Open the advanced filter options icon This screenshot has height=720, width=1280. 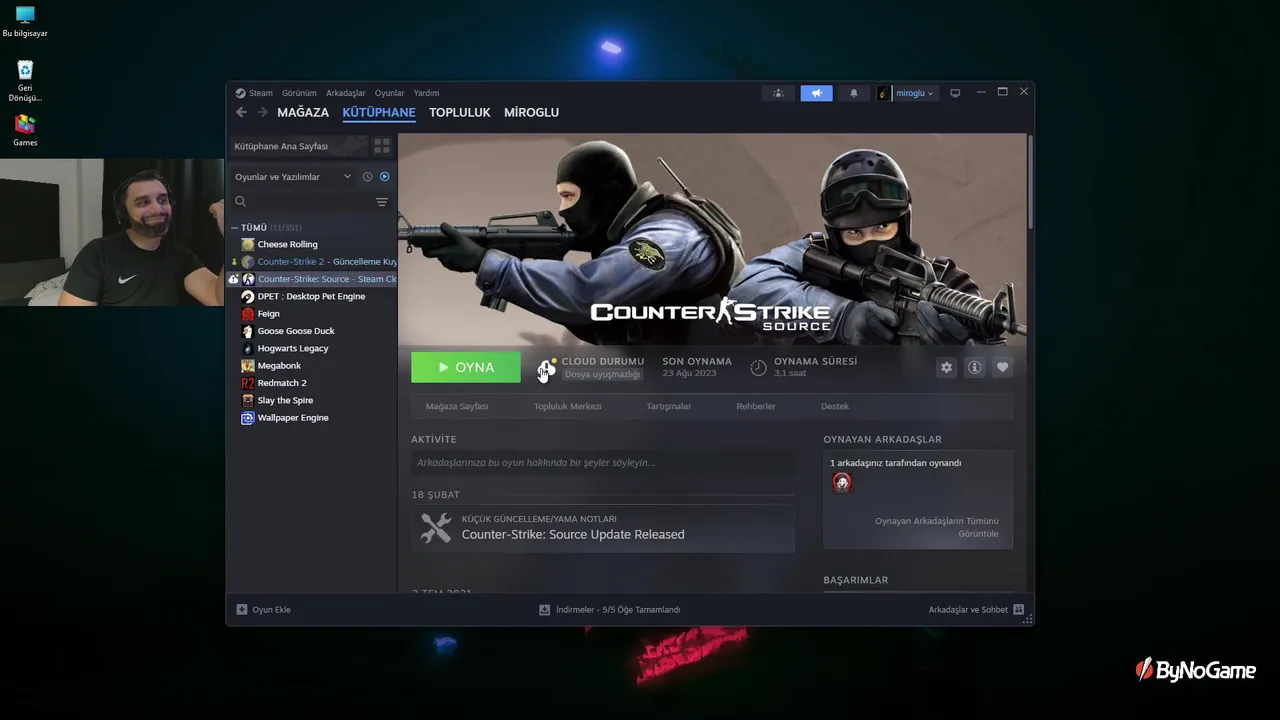click(381, 202)
